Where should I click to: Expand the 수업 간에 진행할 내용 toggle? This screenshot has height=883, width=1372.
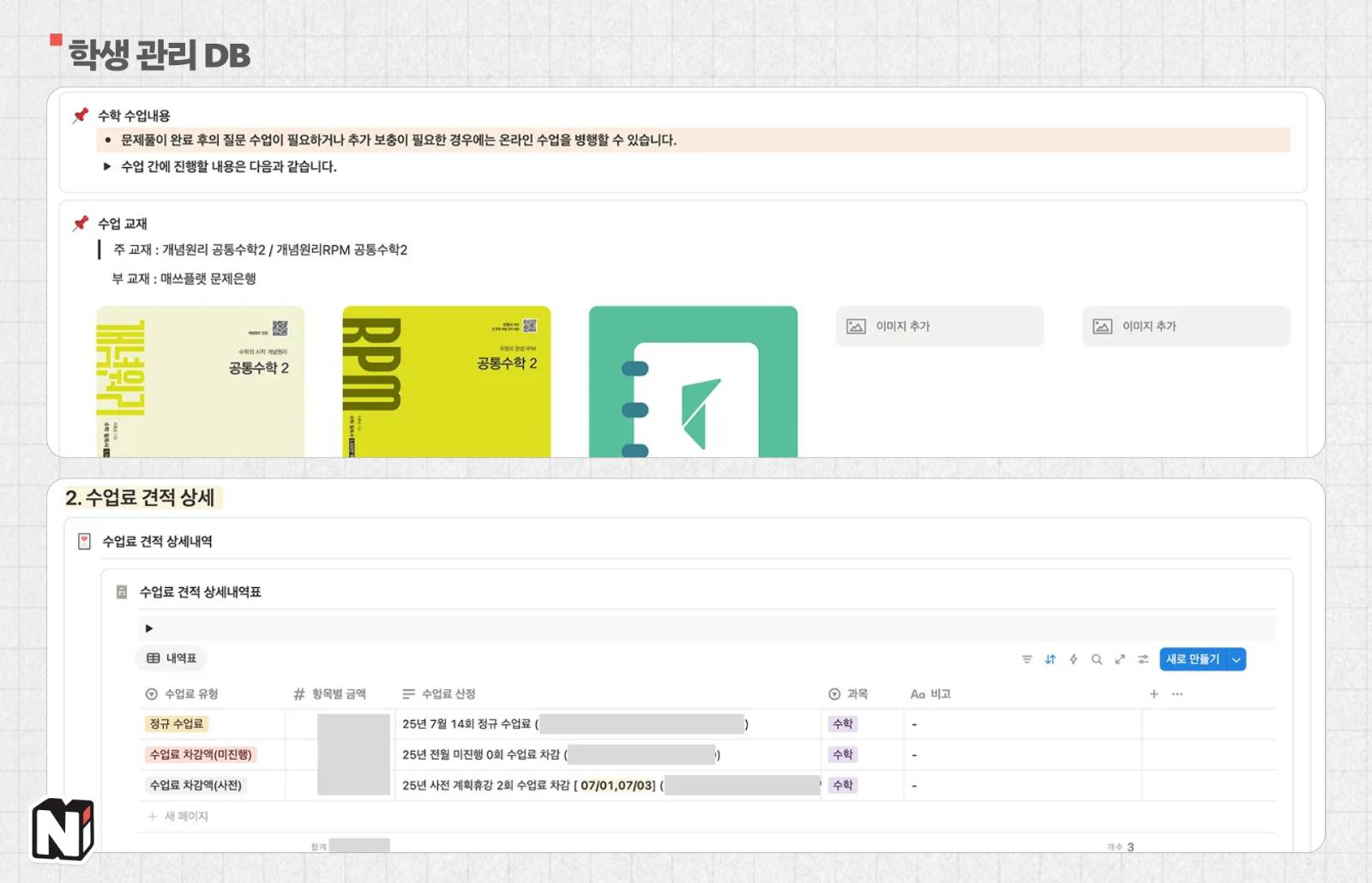pyautogui.click(x=107, y=166)
